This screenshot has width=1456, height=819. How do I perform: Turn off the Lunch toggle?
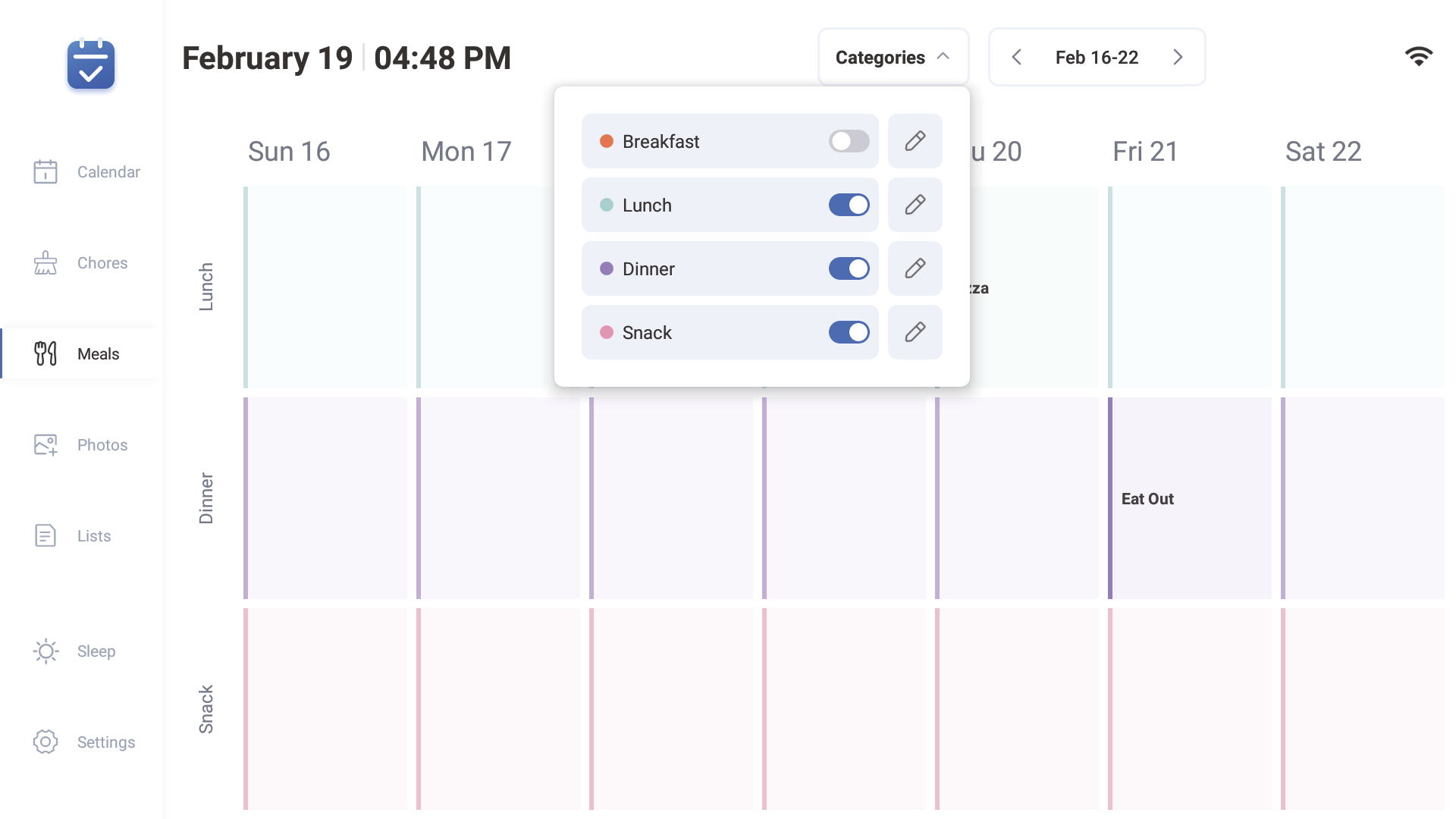(x=849, y=205)
